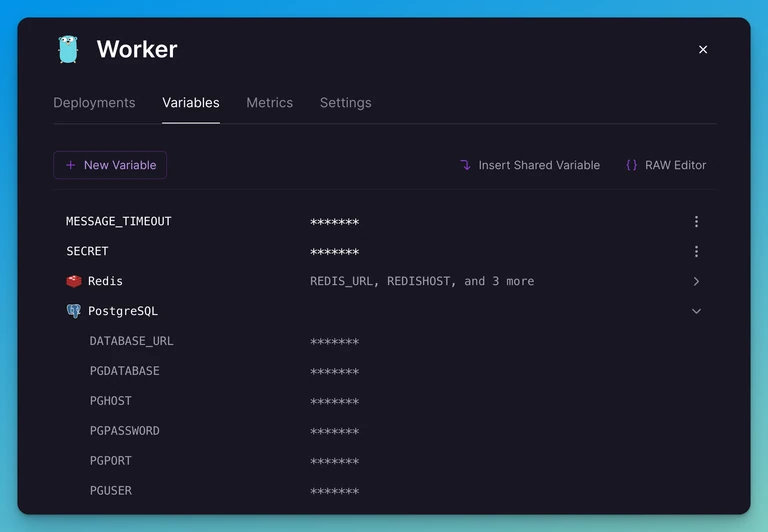Open MESSAGE_TIMEOUT three-dot options menu
This screenshot has width=768, height=532.
pyautogui.click(x=696, y=221)
